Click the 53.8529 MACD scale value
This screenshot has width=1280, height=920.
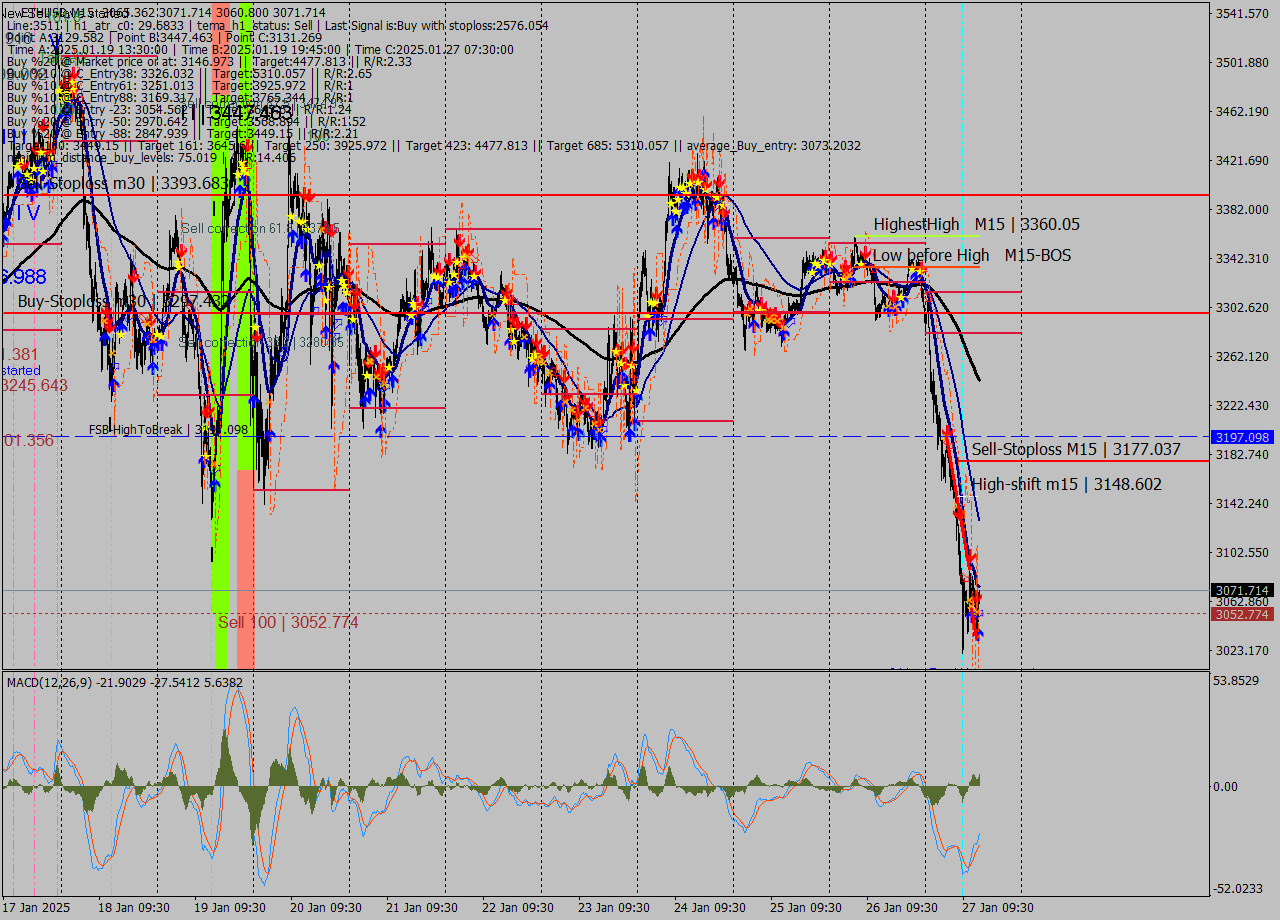[x=1238, y=680]
